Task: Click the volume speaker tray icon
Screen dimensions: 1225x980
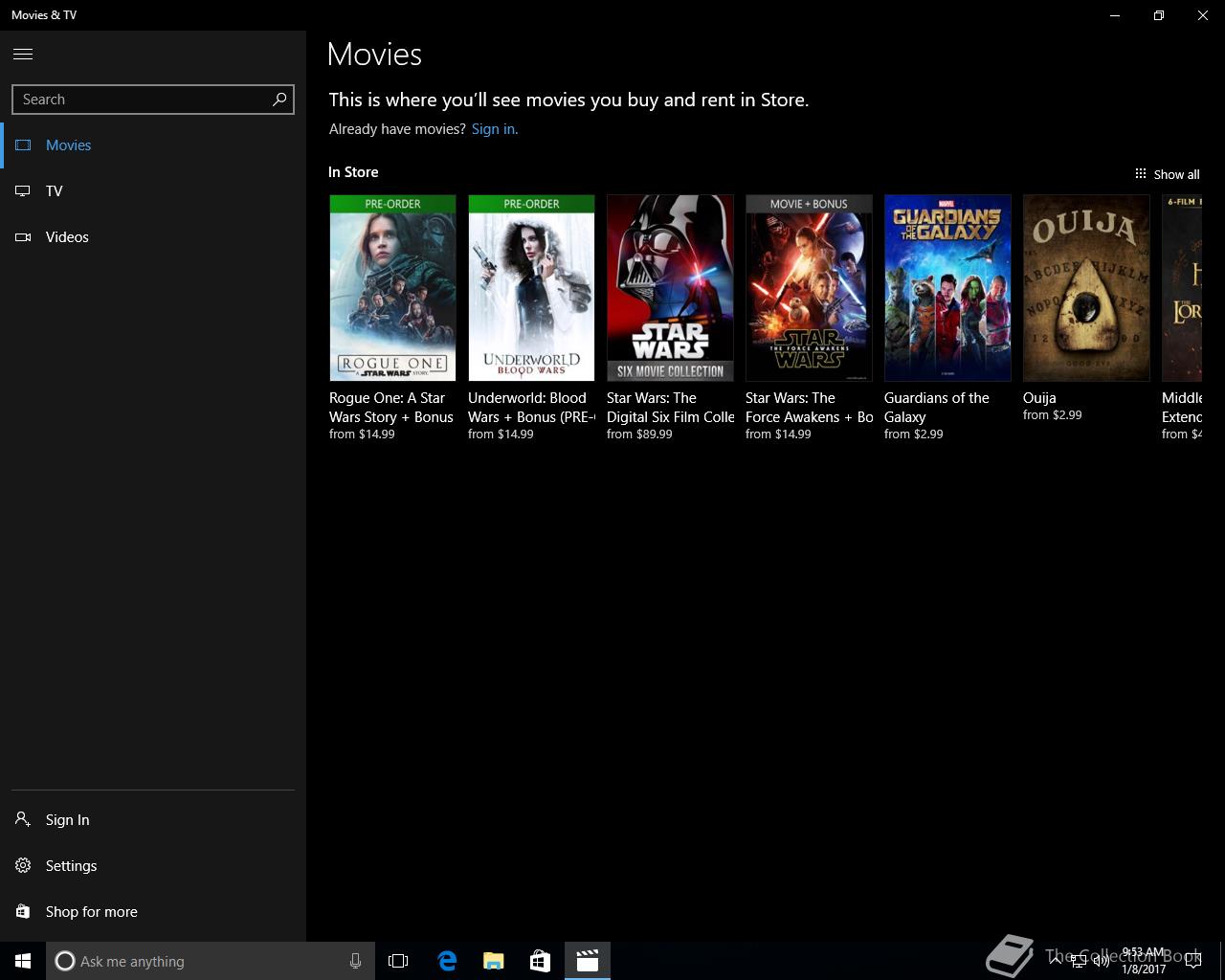Action: 1102,962
